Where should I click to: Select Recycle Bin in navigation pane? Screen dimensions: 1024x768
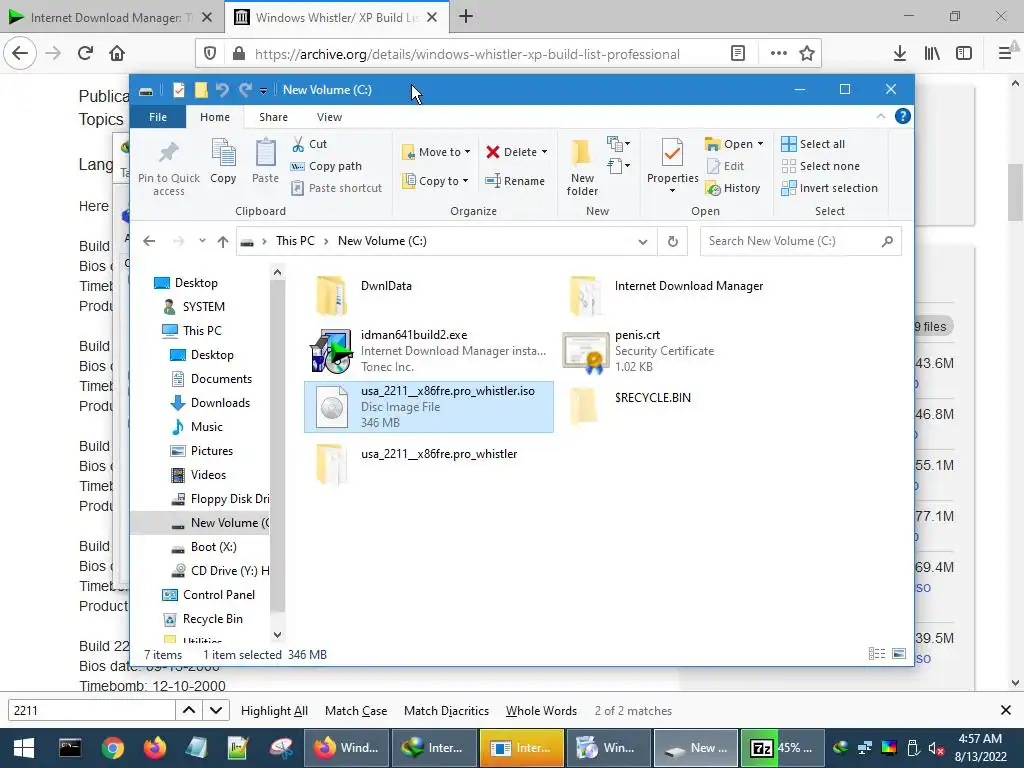pos(212,619)
